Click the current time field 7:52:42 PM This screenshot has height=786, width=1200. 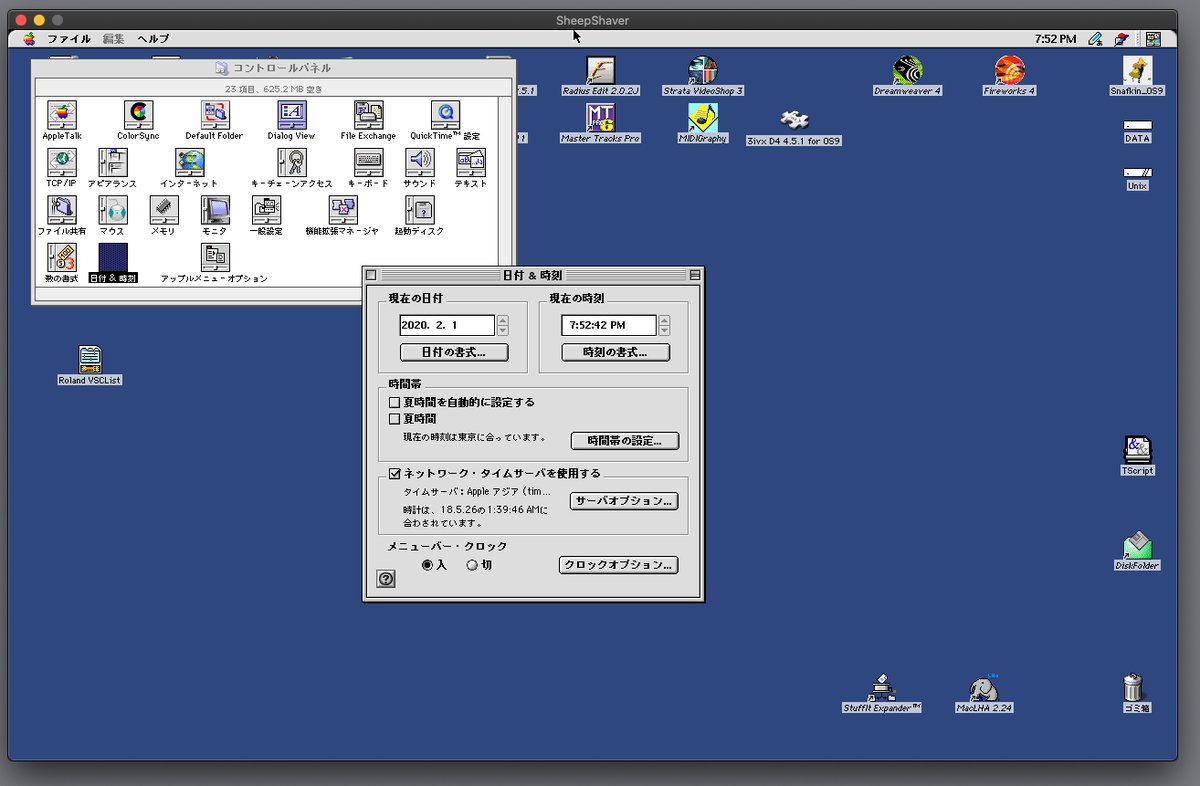(x=609, y=325)
